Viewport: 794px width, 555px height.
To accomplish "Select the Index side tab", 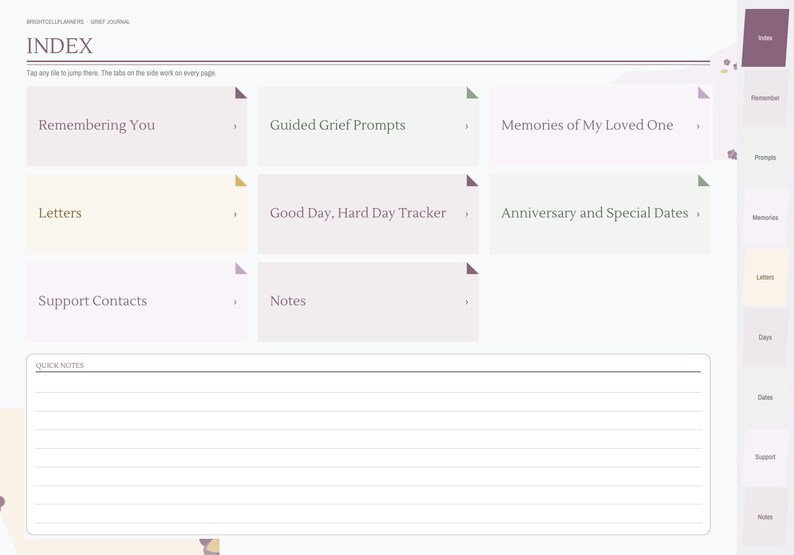I will (x=765, y=38).
